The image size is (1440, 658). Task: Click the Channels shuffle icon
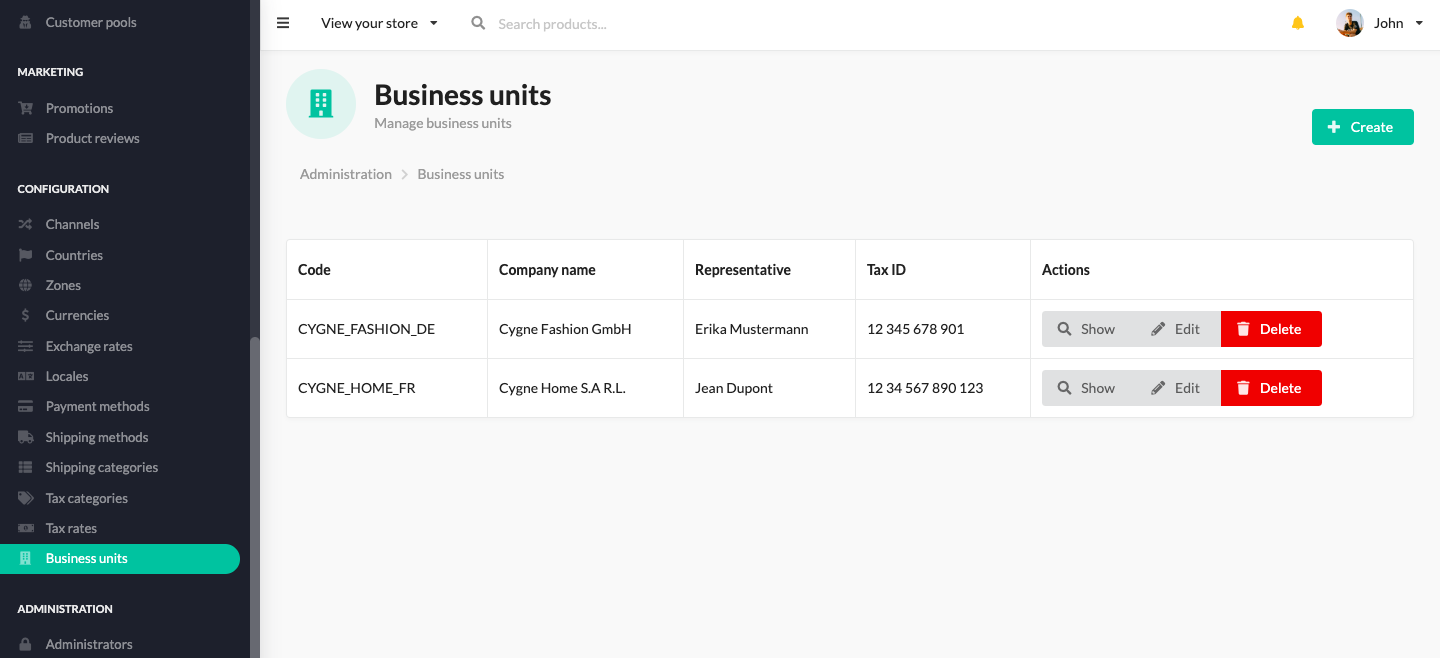26,224
